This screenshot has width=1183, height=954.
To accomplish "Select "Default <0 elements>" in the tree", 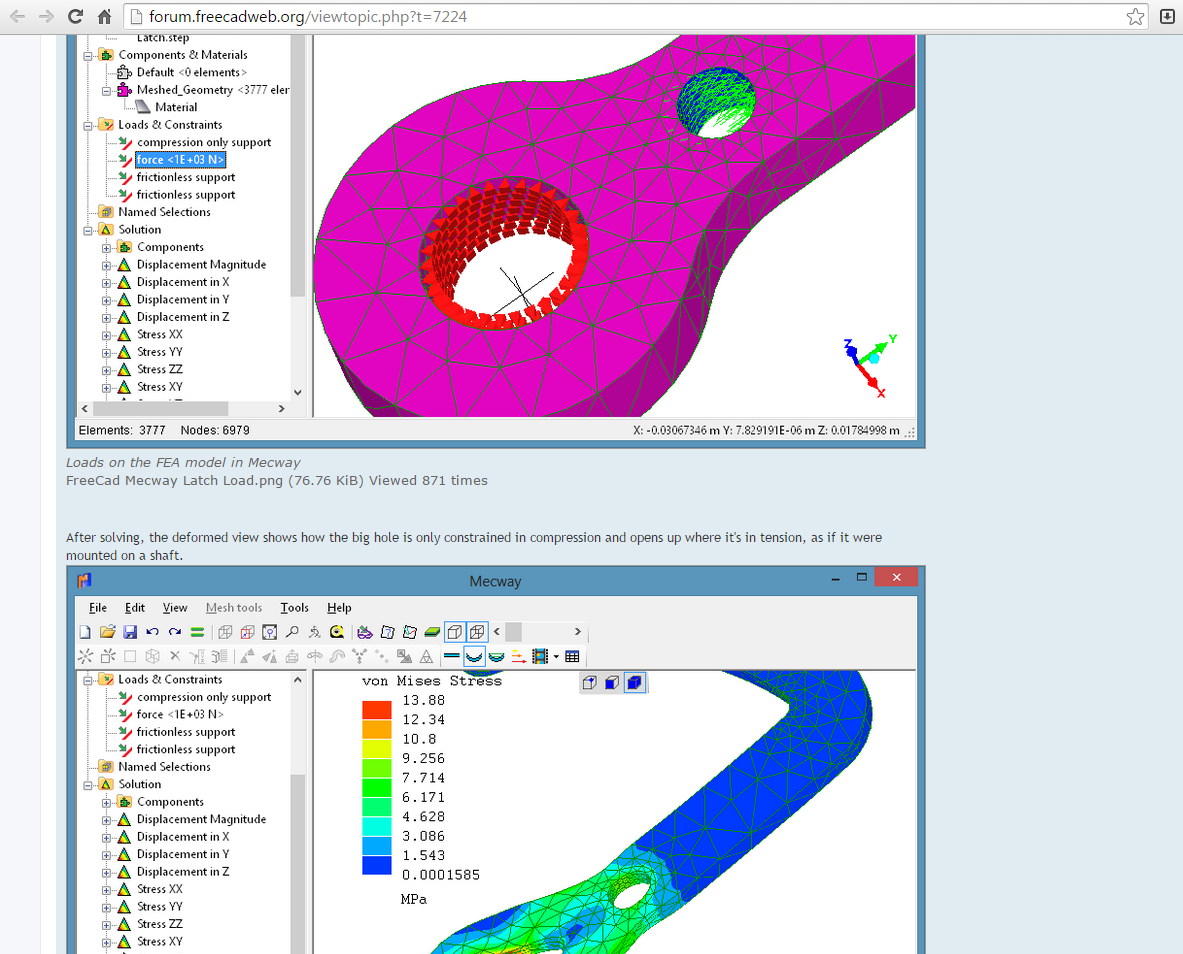I will 192,72.
